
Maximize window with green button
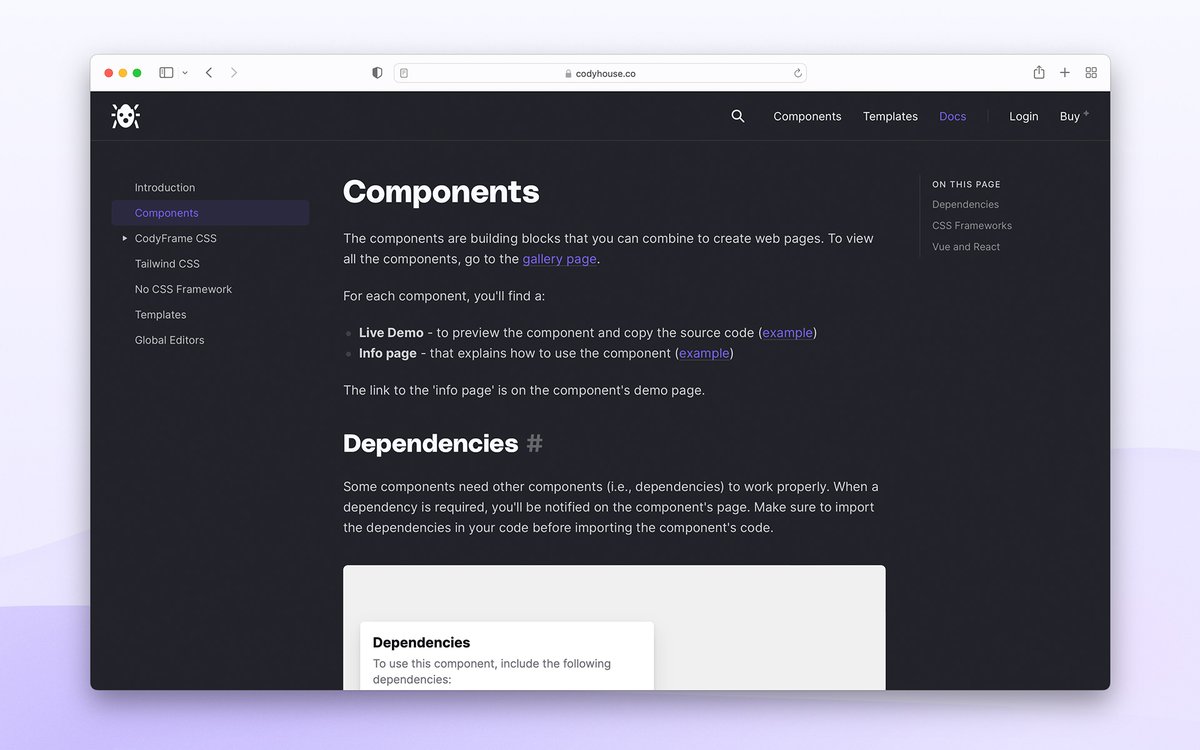137,73
